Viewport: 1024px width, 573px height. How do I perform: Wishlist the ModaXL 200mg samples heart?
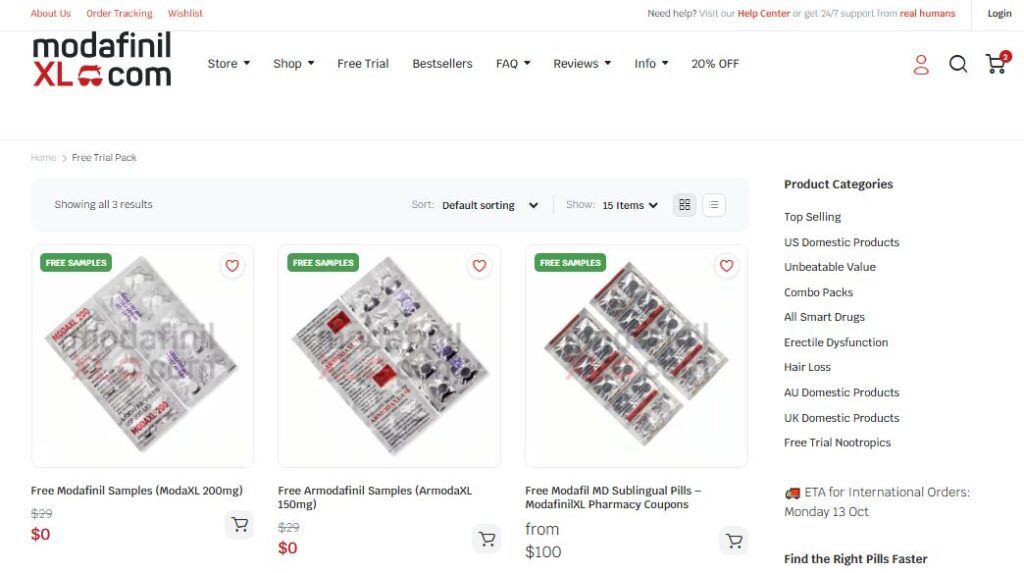pos(232,266)
